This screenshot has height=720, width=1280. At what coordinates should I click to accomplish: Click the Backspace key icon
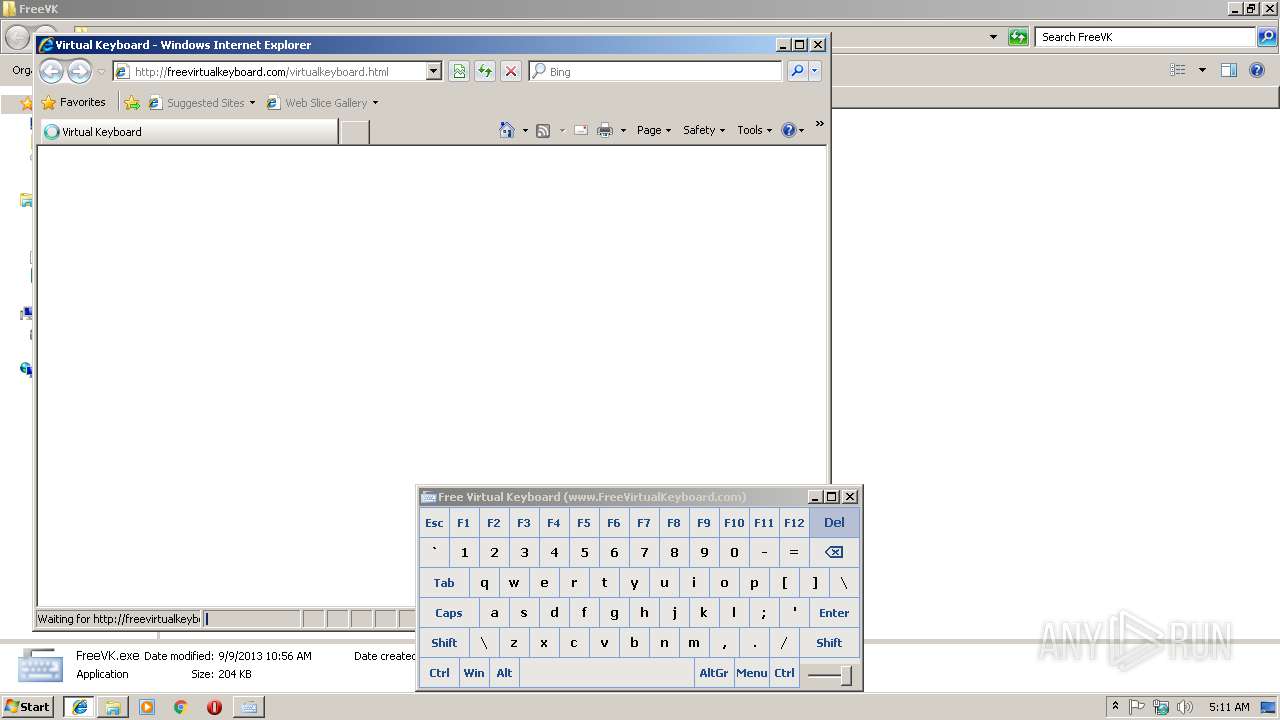(x=834, y=552)
